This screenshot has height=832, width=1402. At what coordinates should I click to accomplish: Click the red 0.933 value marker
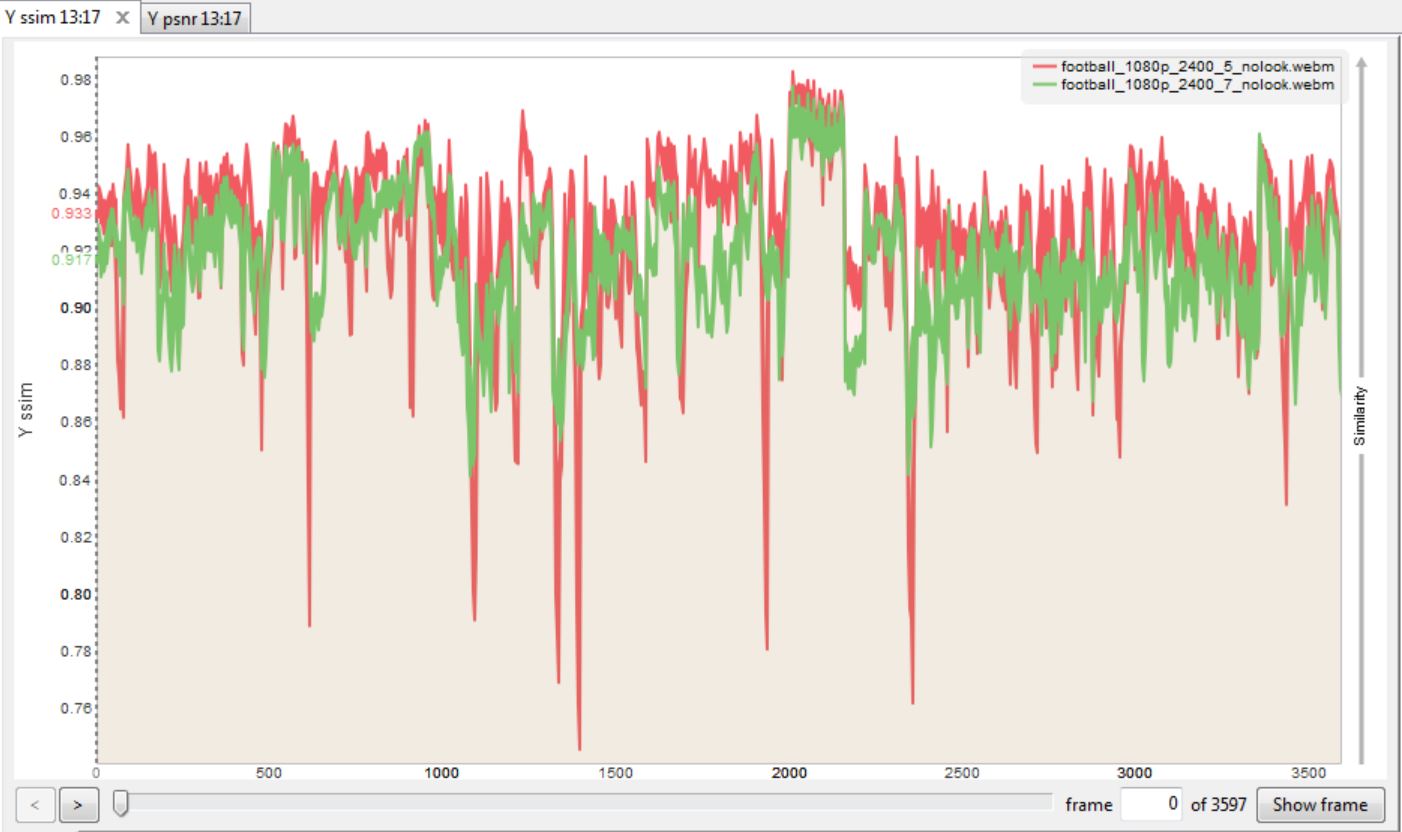72,213
